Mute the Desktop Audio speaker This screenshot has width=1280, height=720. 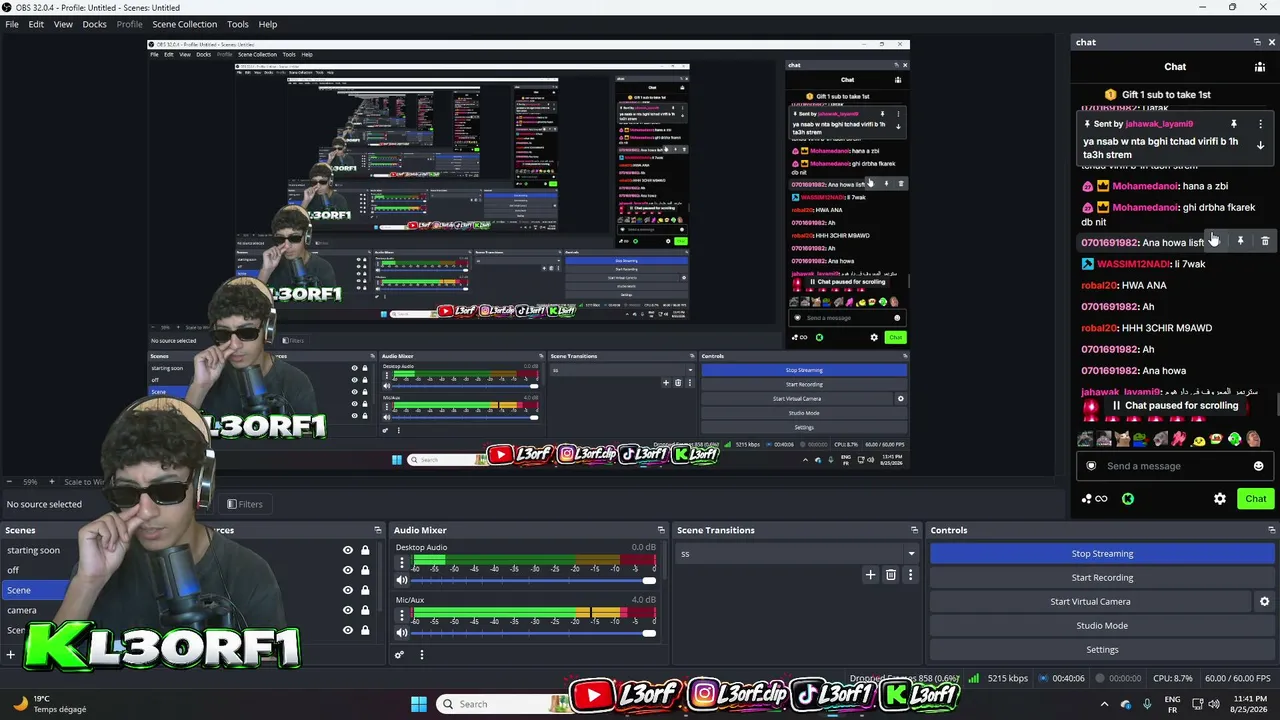click(x=402, y=580)
